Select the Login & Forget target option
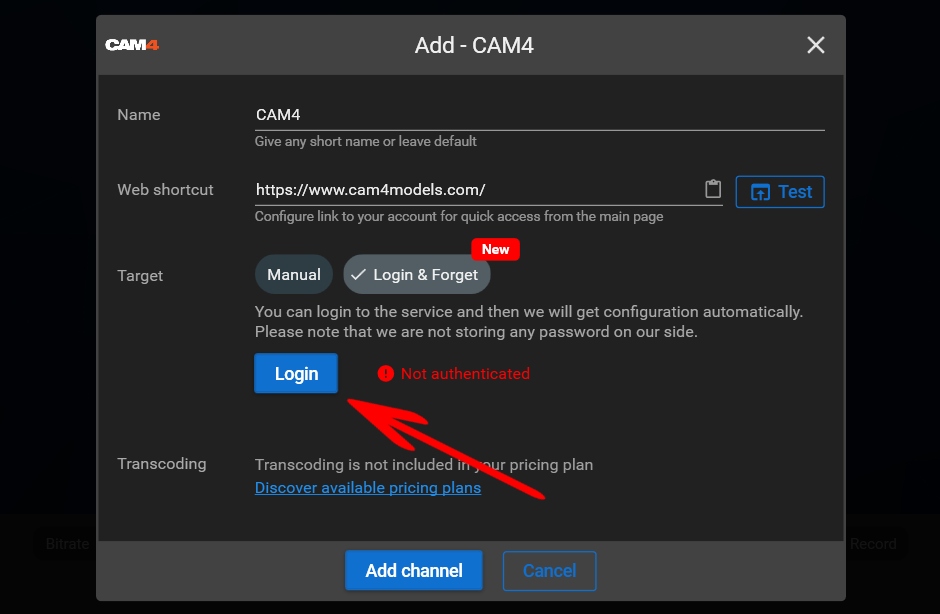 [x=417, y=275]
